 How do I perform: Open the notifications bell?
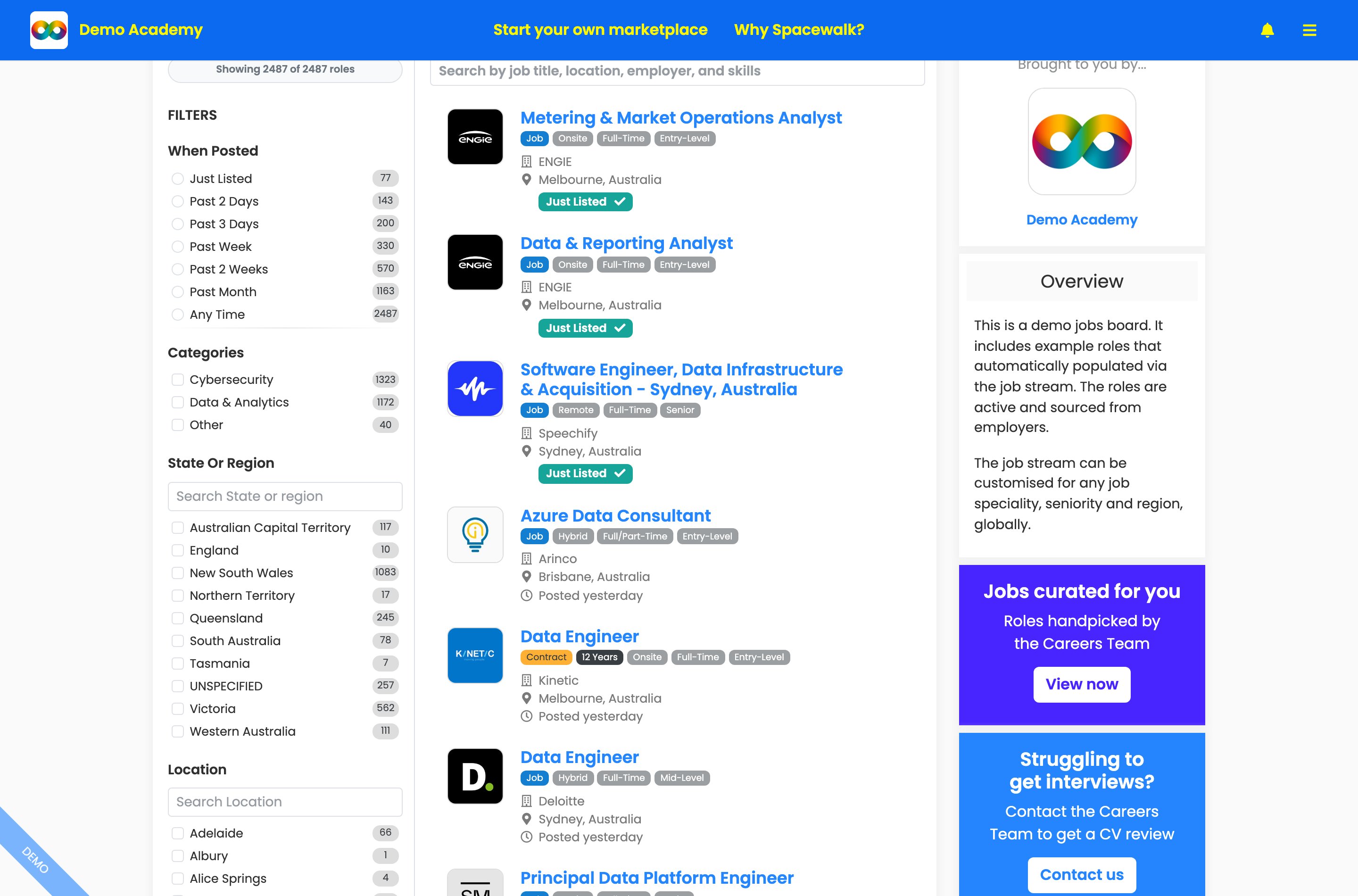(1267, 30)
